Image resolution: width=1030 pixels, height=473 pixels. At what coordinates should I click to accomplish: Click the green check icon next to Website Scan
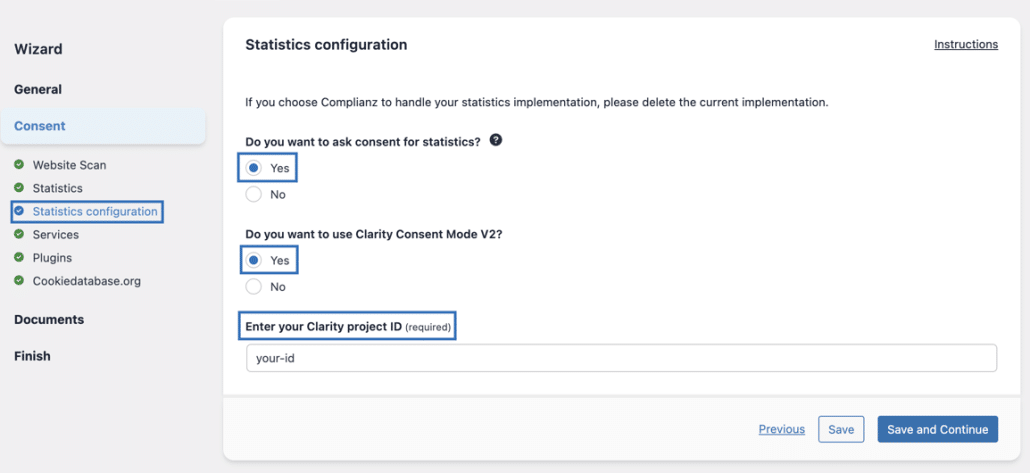[x=19, y=165]
